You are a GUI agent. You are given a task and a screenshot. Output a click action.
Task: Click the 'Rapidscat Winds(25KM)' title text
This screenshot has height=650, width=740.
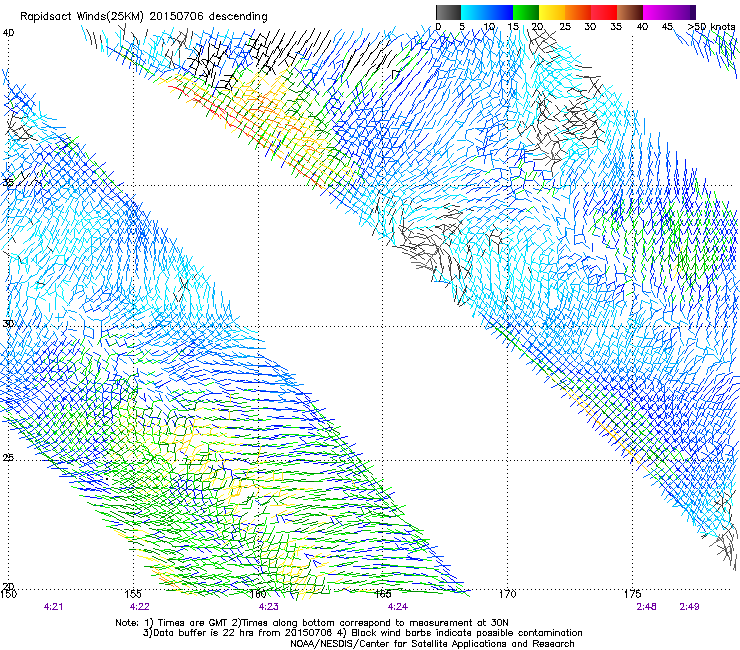pyautogui.click(x=81, y=17)
